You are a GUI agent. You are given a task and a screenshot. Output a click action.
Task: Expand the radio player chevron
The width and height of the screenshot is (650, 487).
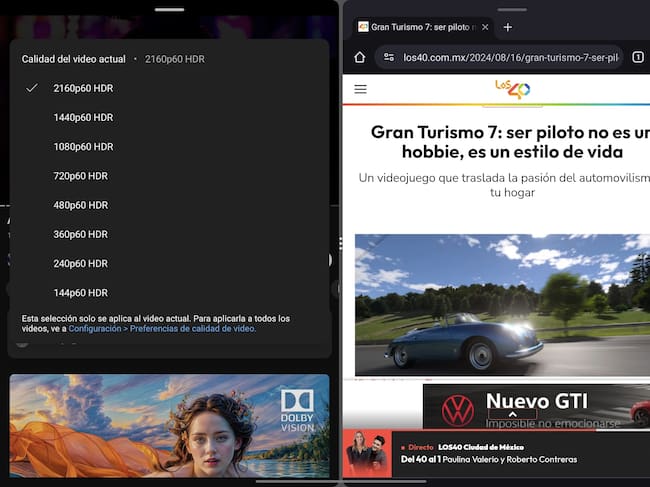[512, 414]
